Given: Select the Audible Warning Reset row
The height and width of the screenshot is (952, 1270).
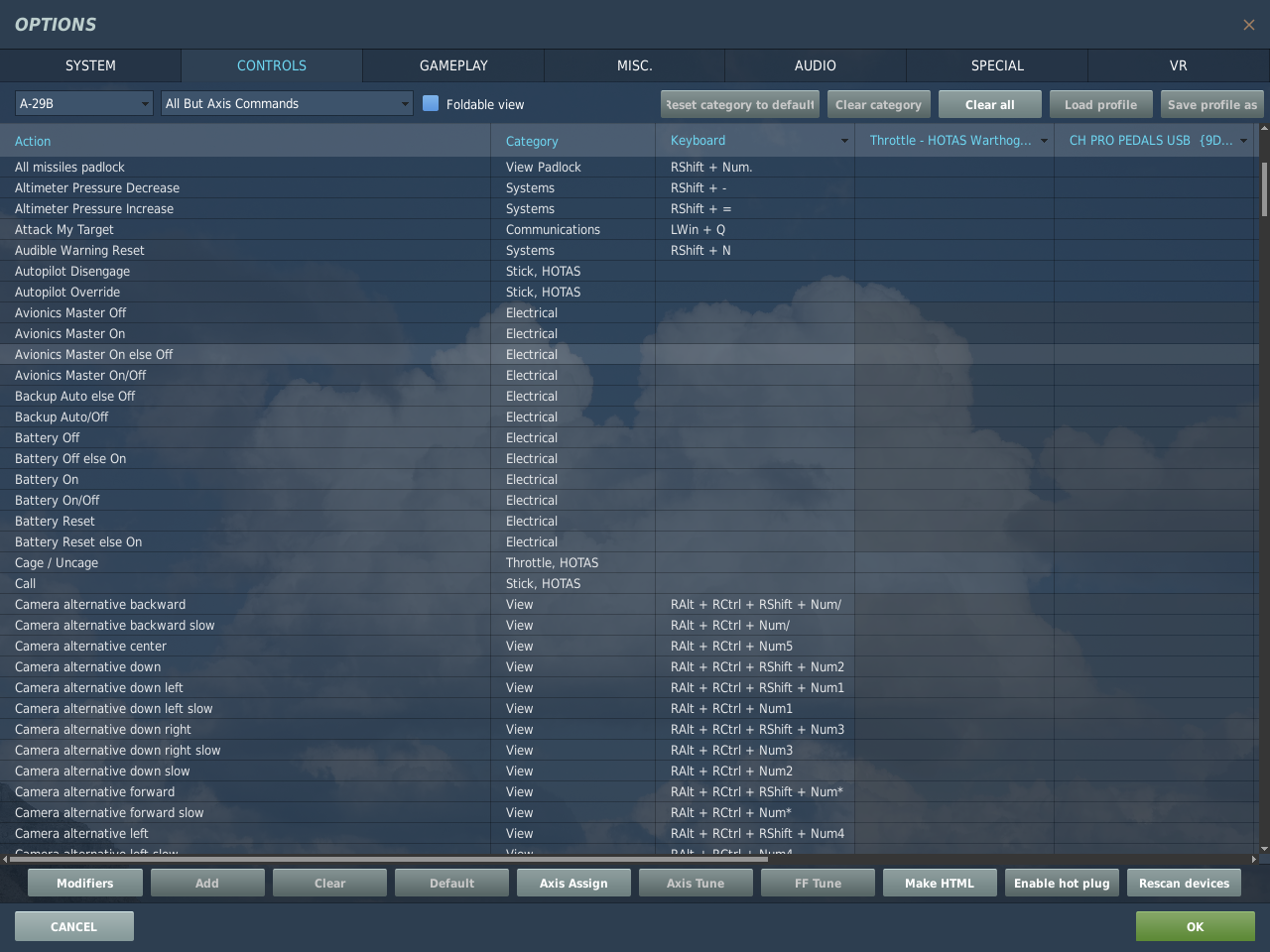Looking at the screenshot, I should (x=629, y=250).
